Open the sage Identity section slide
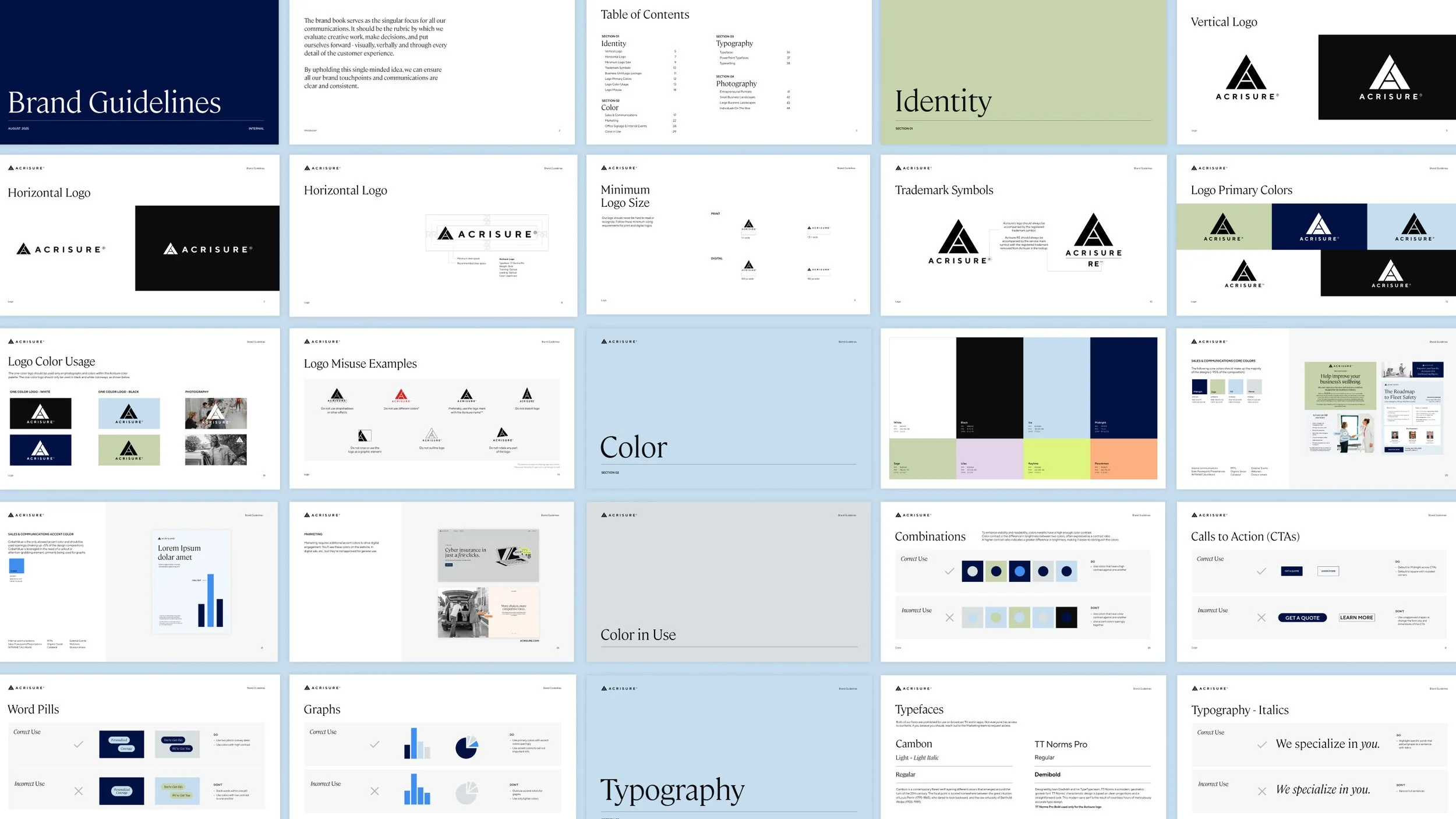1456x819 pixels. (1023, 72)
